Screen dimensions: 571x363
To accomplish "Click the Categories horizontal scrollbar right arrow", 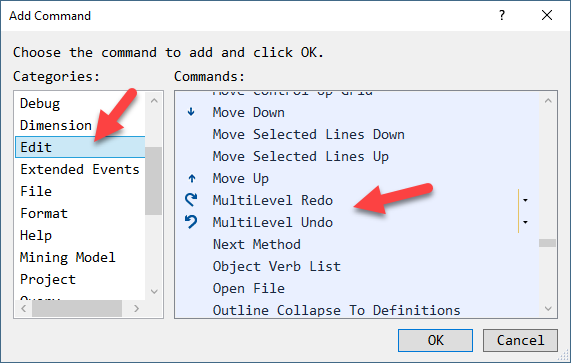I will 136,309.
